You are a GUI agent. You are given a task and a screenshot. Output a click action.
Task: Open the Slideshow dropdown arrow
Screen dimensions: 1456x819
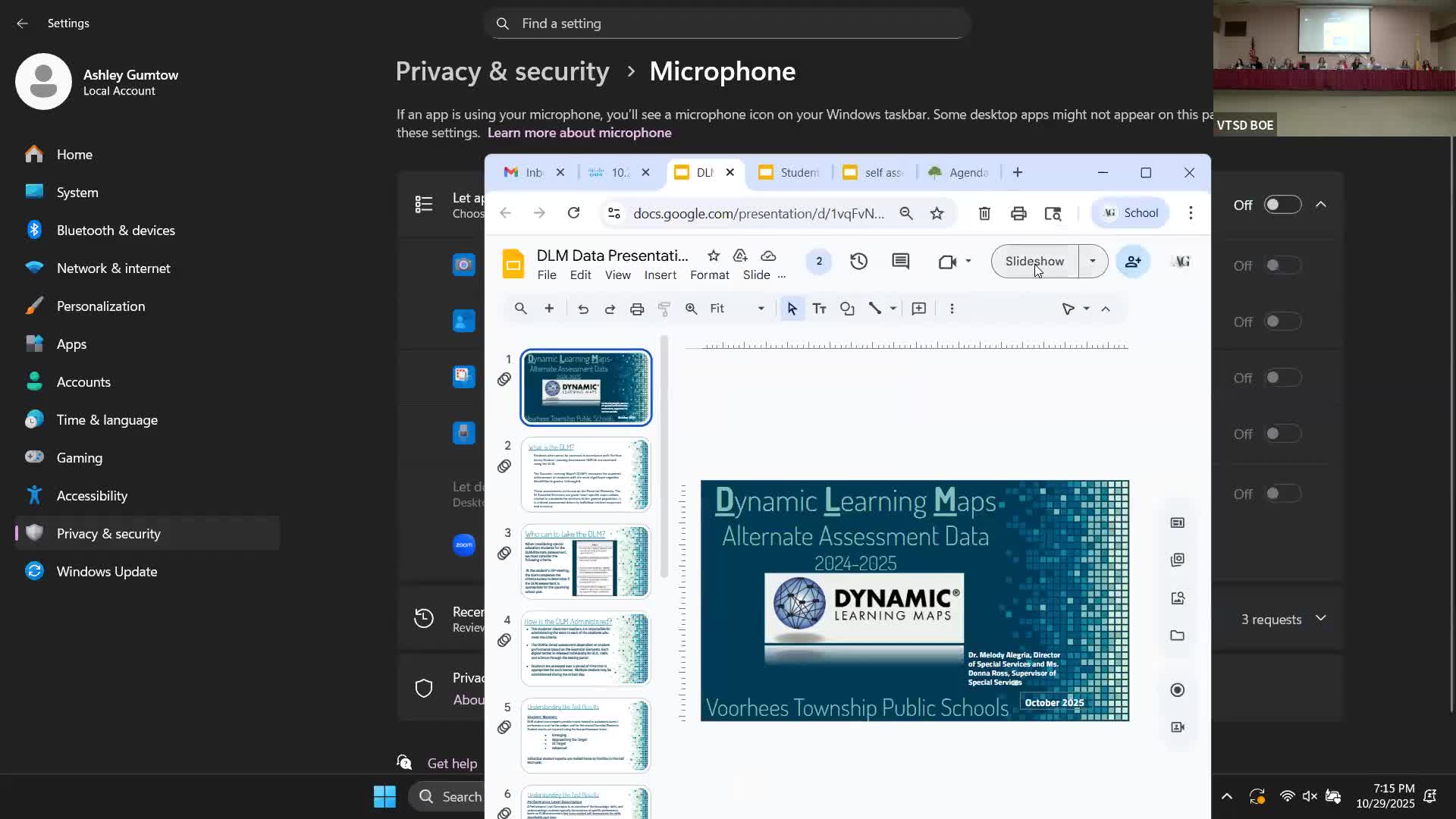click(1092, 262)
